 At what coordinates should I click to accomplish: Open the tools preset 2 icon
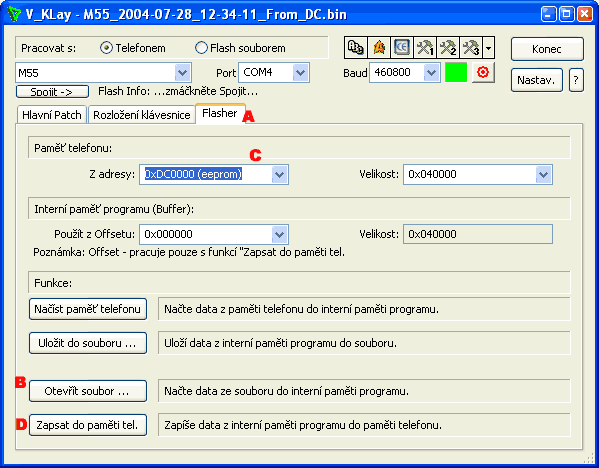pos(448,48)
